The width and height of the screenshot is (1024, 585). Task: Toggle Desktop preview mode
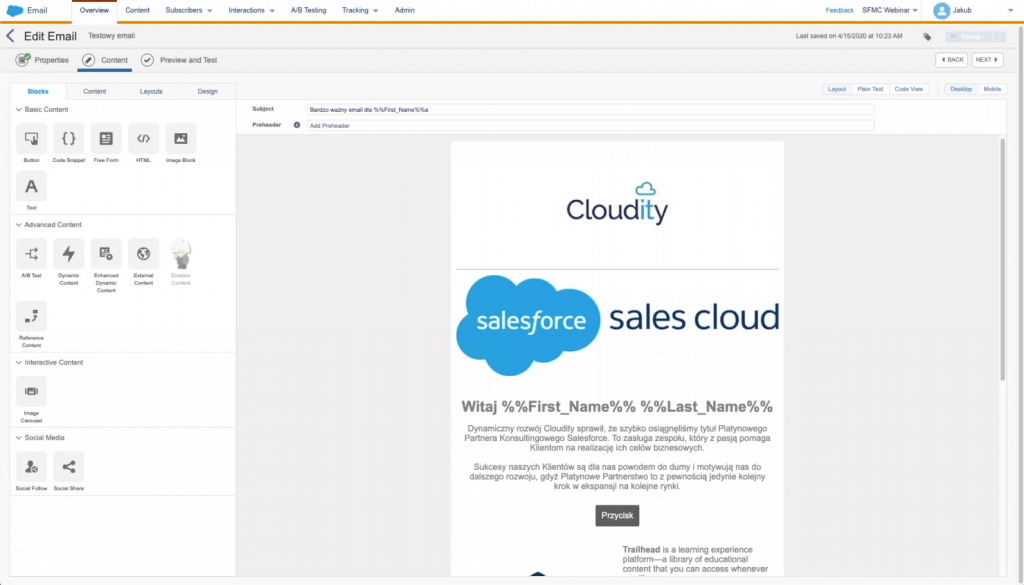(961, 89)
